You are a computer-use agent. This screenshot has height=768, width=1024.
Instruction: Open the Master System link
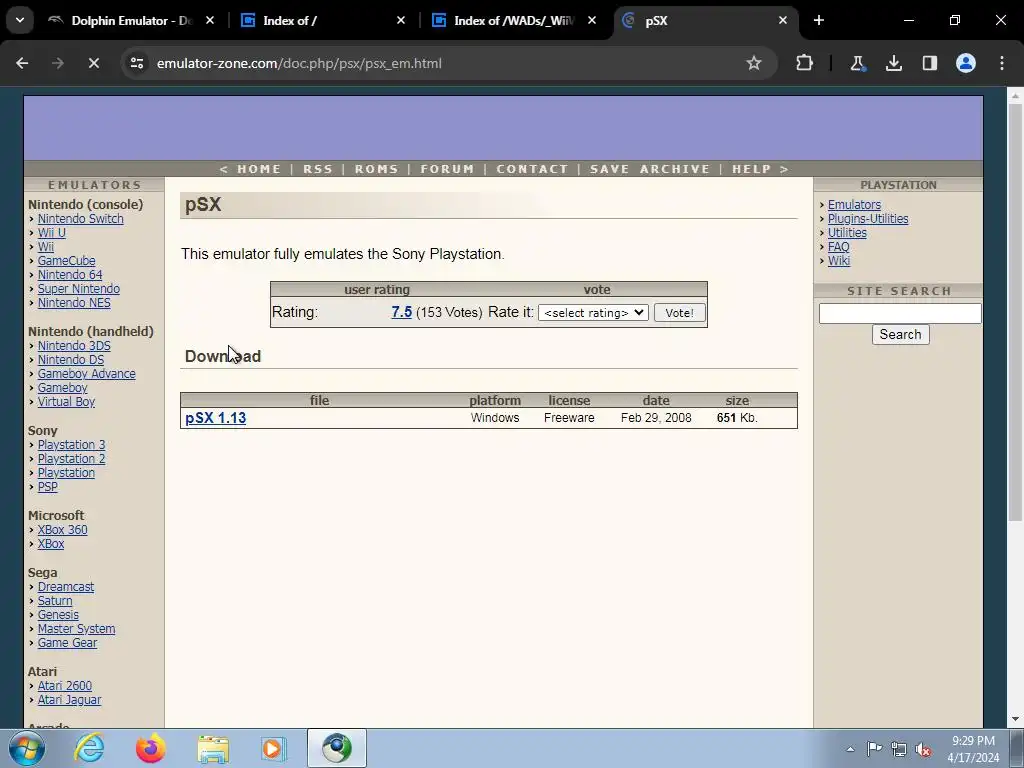[76, 629]
